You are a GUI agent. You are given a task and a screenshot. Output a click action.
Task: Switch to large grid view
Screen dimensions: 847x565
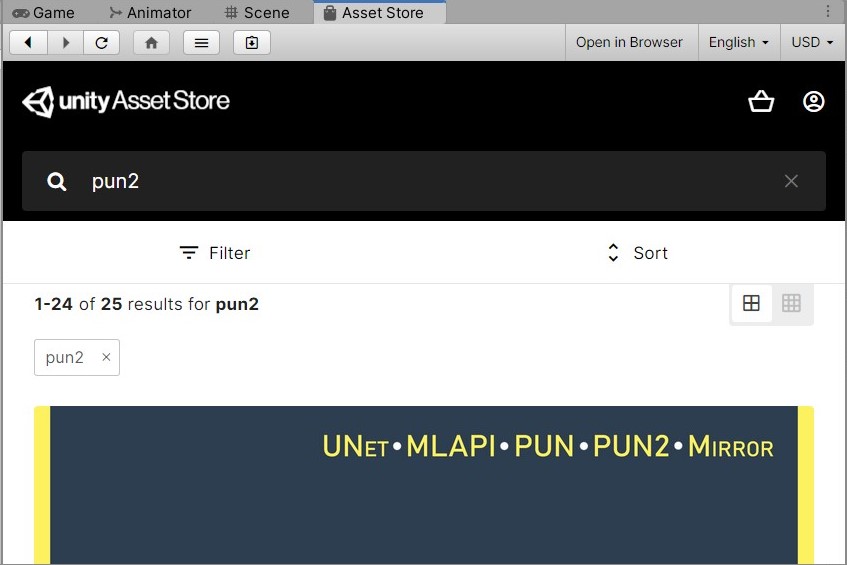[x=751, y=303]
